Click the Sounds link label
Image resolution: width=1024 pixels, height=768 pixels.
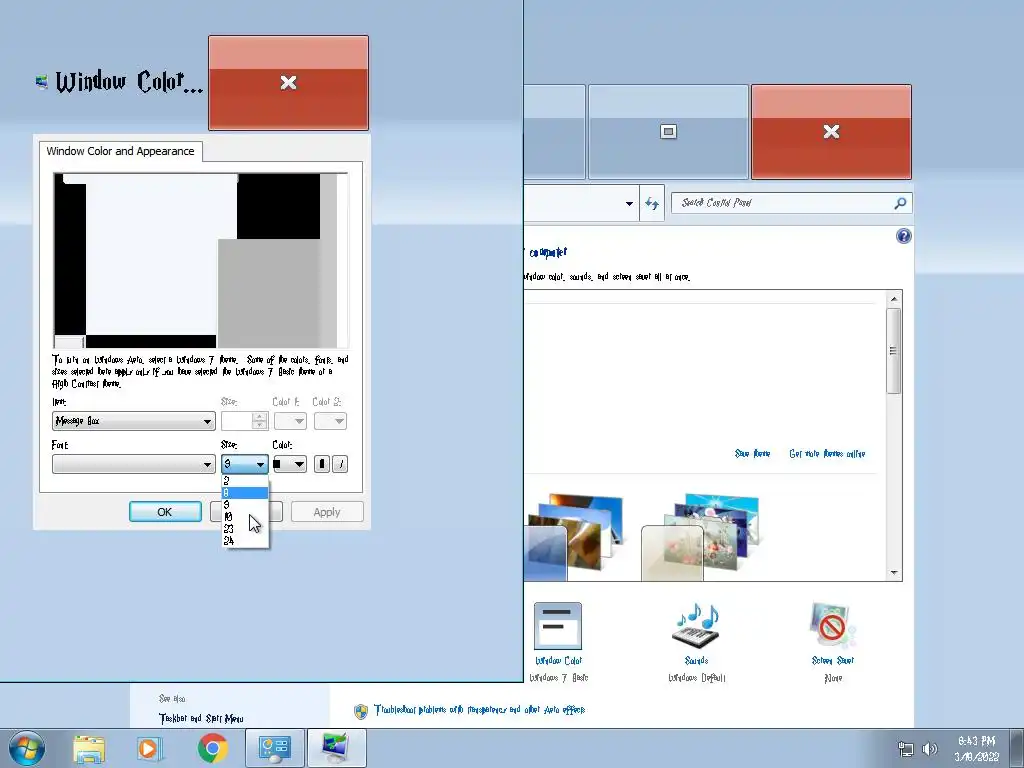[697, 661]
